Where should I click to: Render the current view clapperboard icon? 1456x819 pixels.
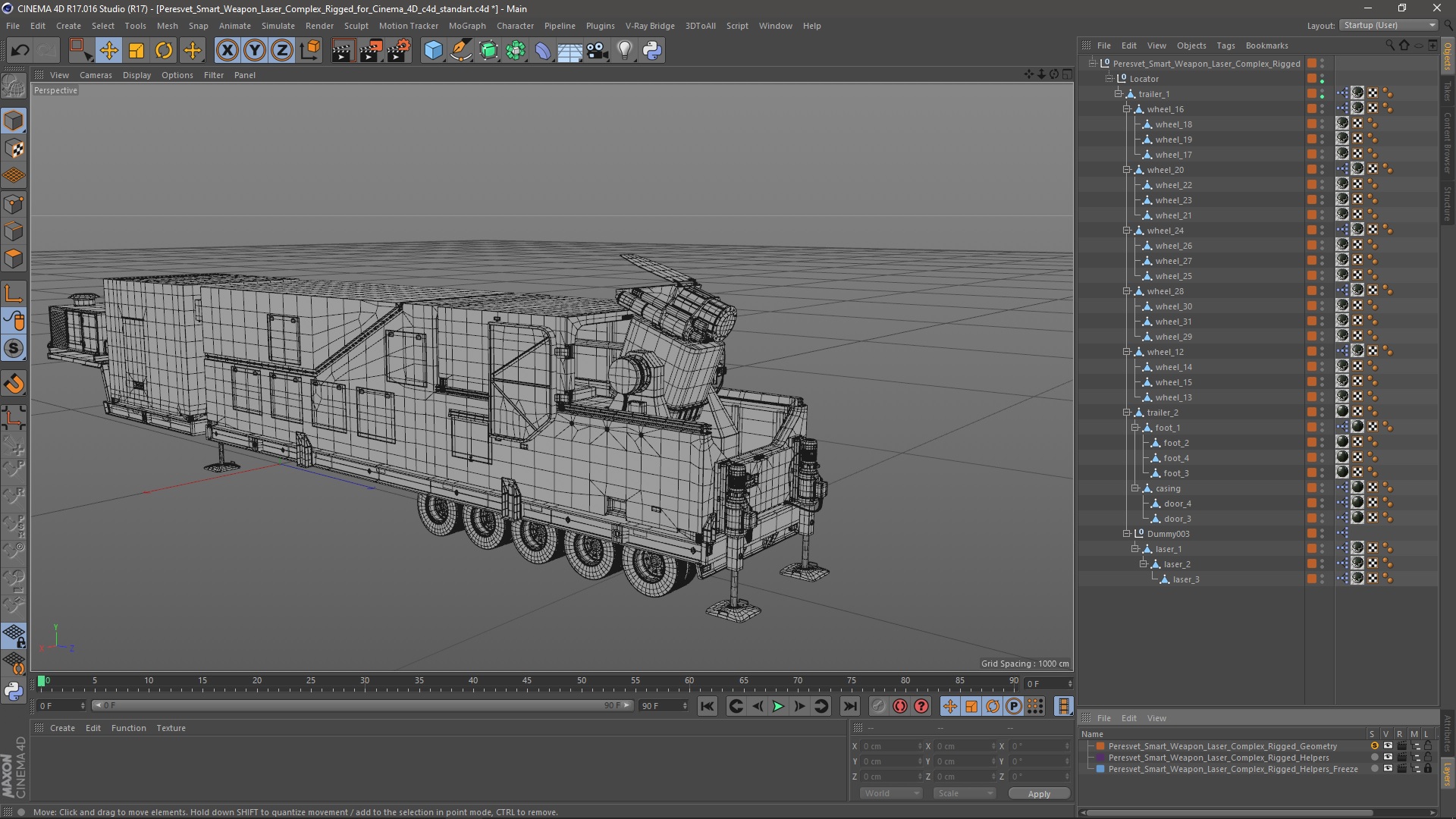(343, 51)
